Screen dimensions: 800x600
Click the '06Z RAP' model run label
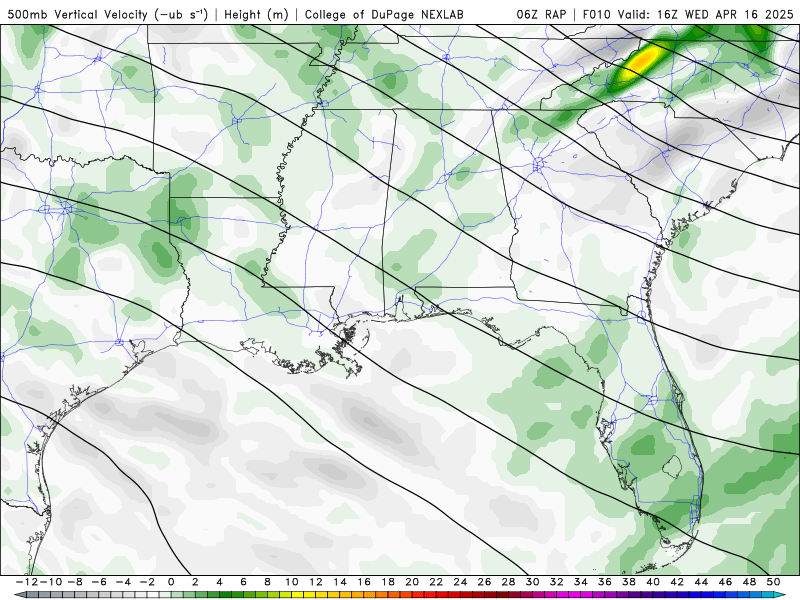(x=541, y=14)
